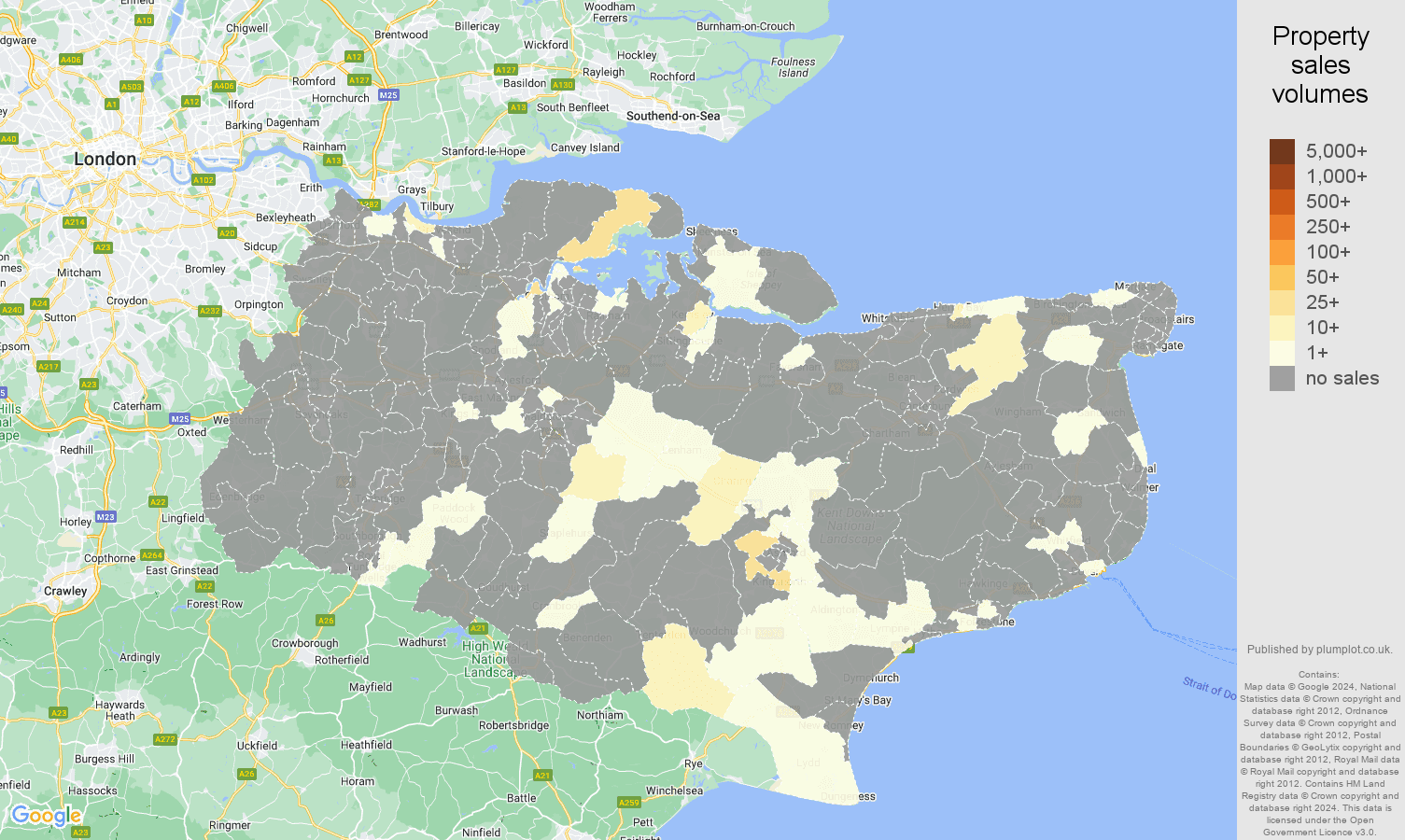Click the A102 road shield in London

[x=204, y=180]
